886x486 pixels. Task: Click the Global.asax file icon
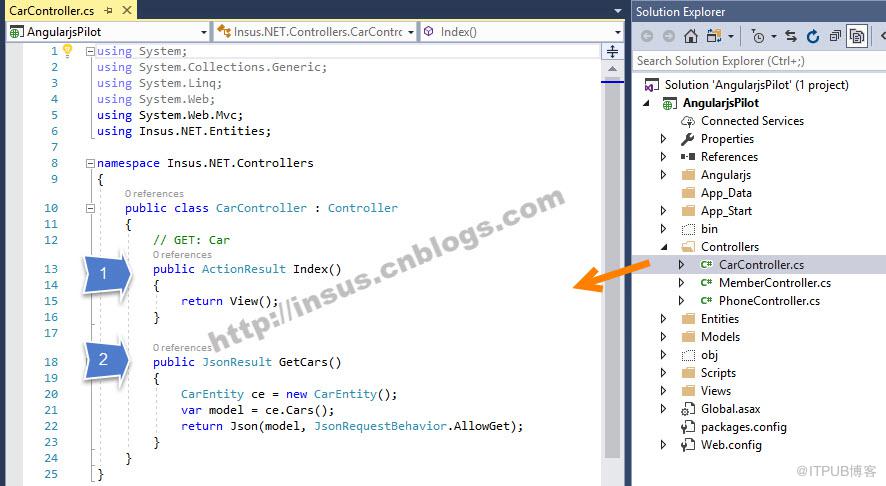pos(688,409)
